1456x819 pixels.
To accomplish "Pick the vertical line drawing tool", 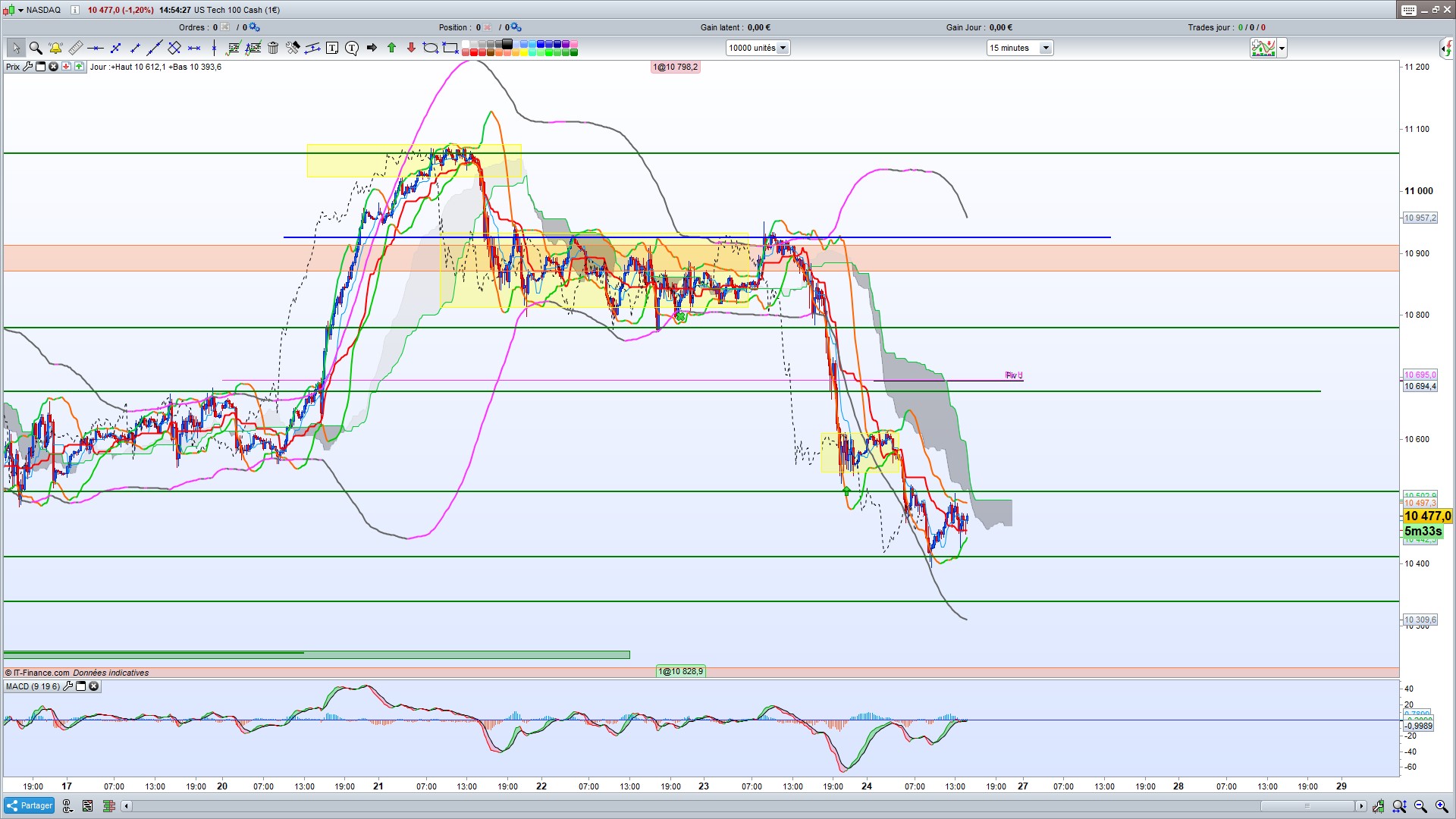I will [x=214, y=48].
